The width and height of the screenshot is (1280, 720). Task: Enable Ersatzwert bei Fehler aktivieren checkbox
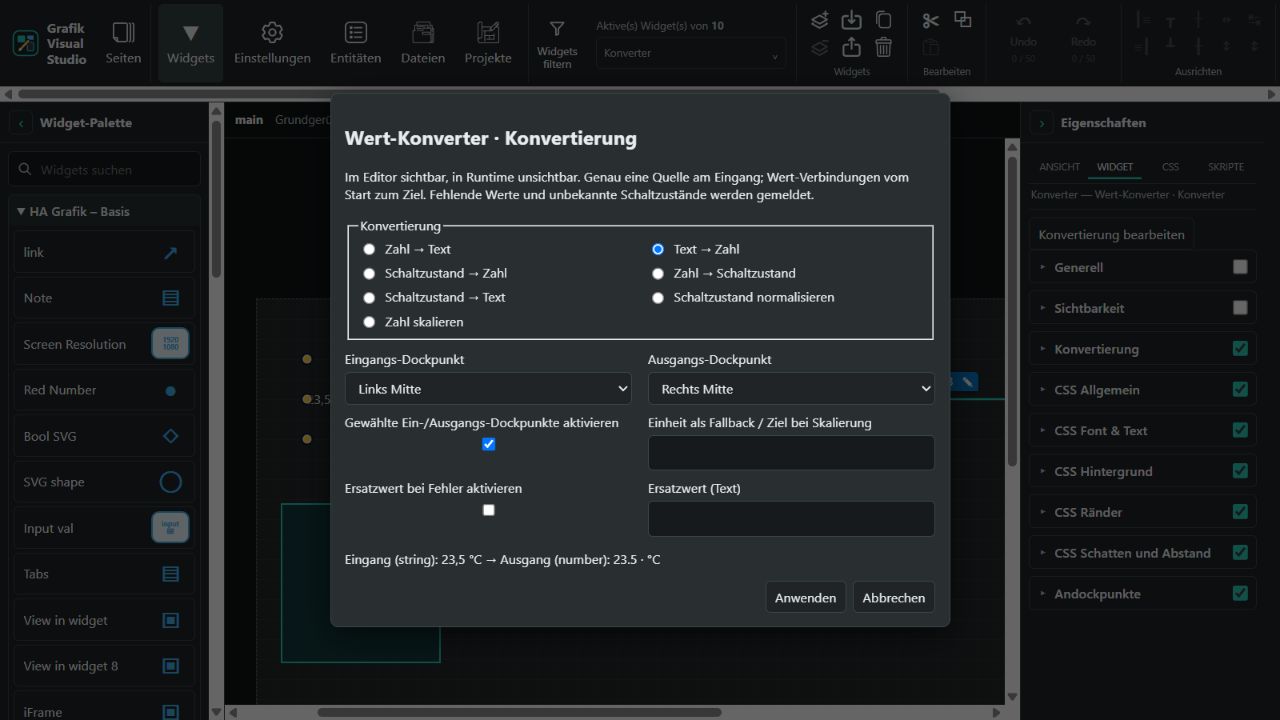(488, 510)
